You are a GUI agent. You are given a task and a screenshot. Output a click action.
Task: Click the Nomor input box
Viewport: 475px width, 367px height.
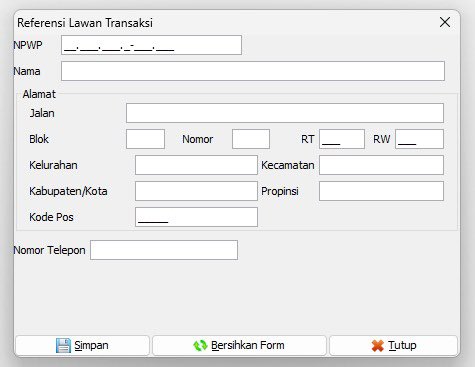point(251,139)
